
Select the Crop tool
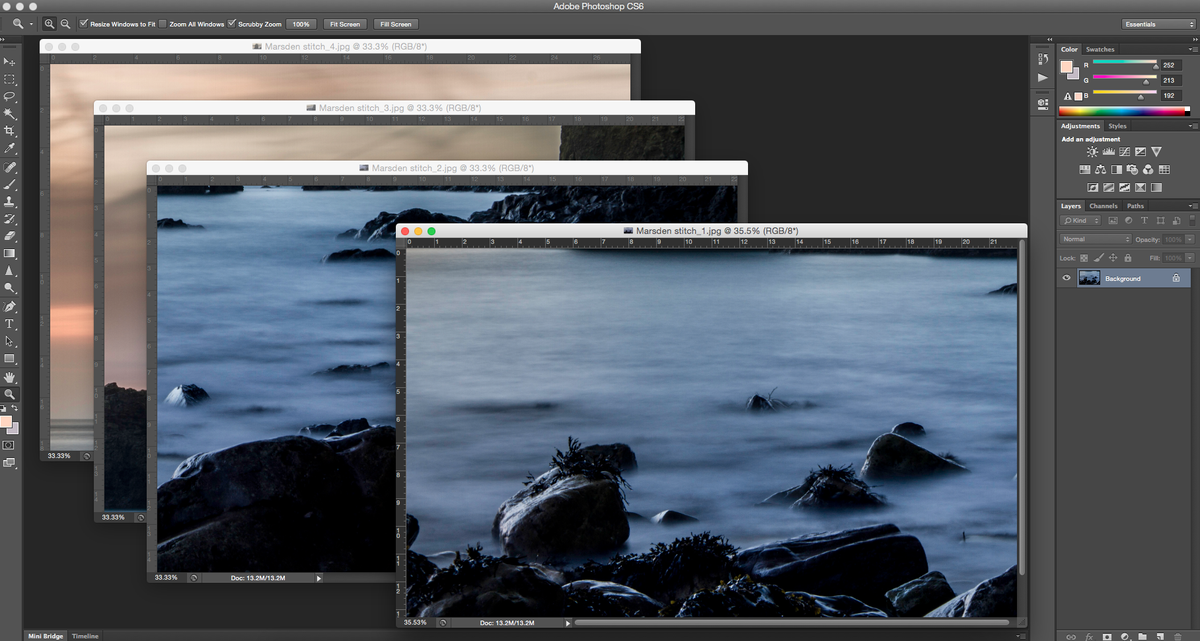[10, 131]
